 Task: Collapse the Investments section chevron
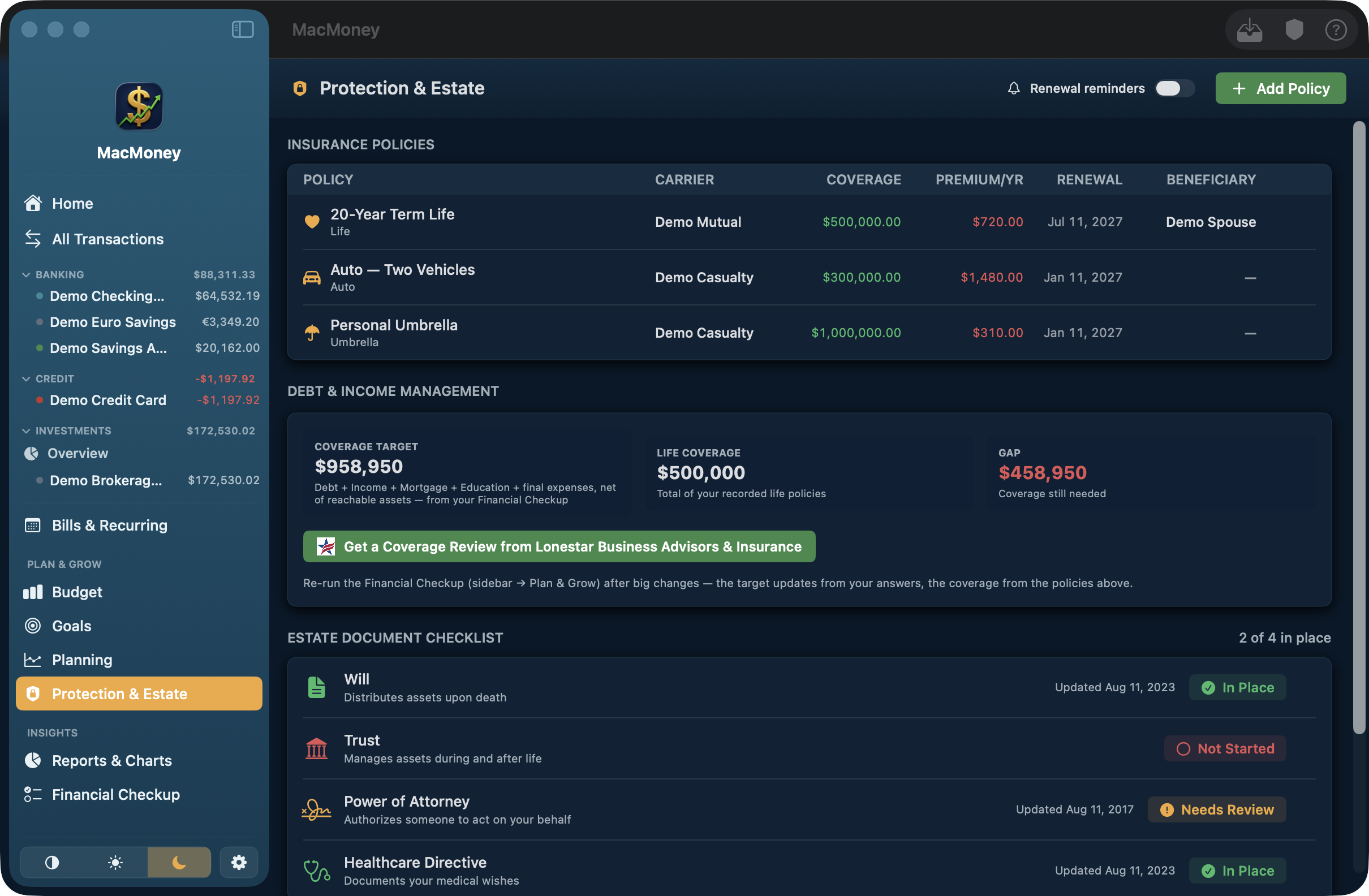[x=26, y=430]
